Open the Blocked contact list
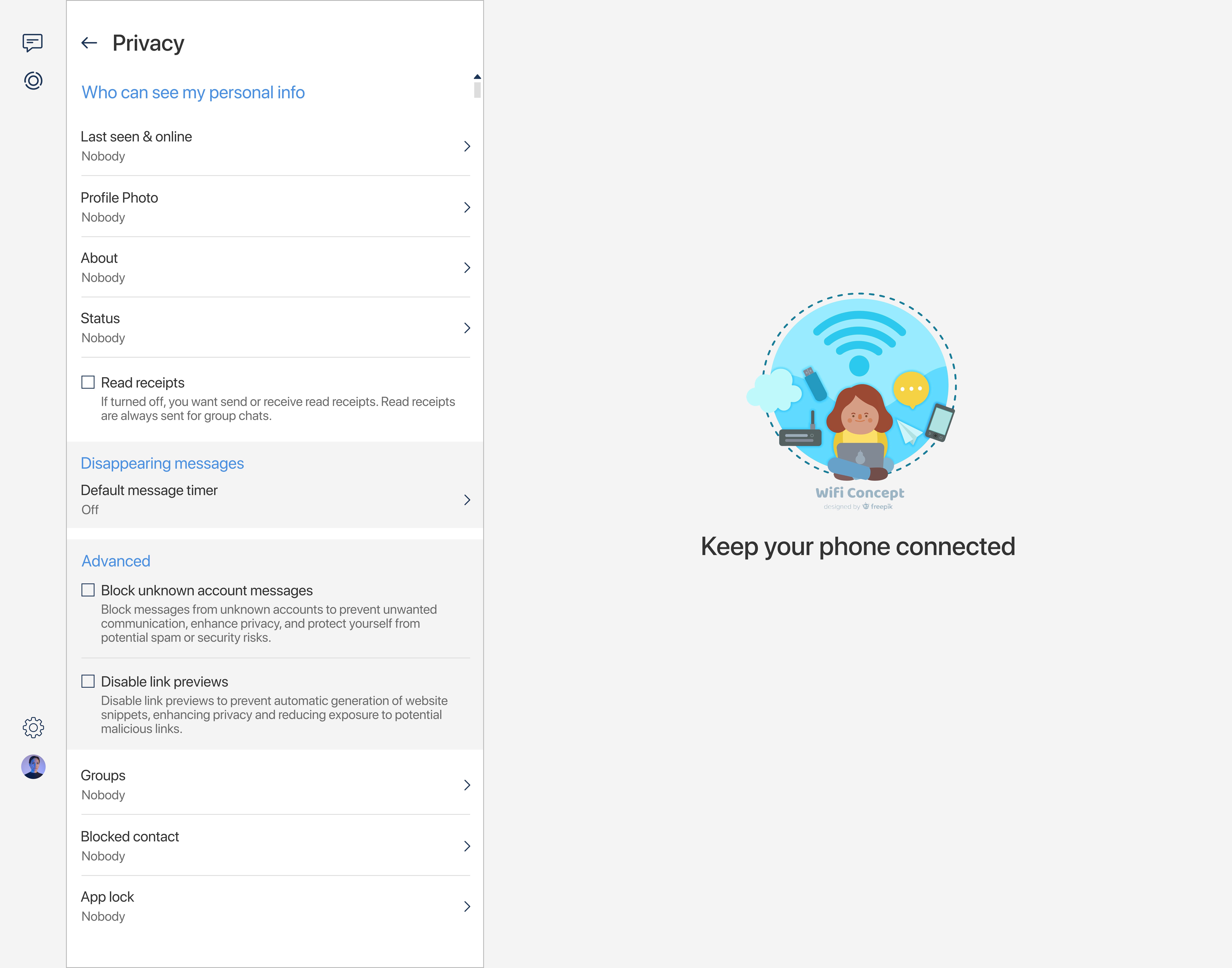1232x968 pixels. click(275, 846)
